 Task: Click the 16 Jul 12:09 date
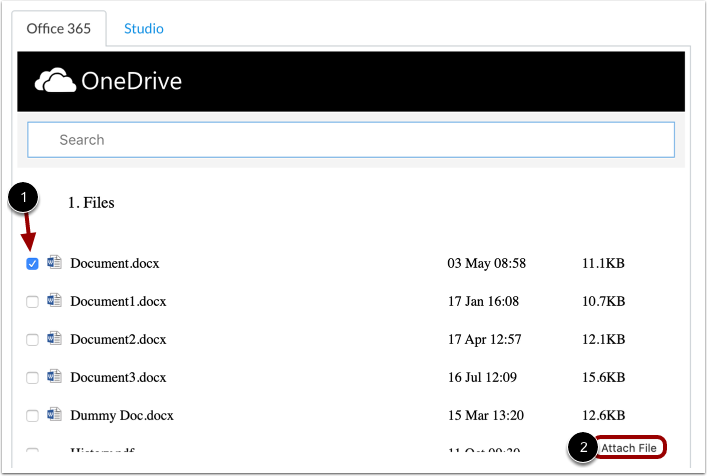[x=482, y=377]
